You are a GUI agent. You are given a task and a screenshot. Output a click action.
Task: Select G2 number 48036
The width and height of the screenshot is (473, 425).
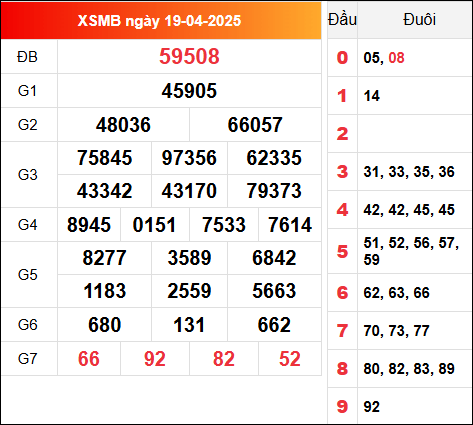(123, 125)
